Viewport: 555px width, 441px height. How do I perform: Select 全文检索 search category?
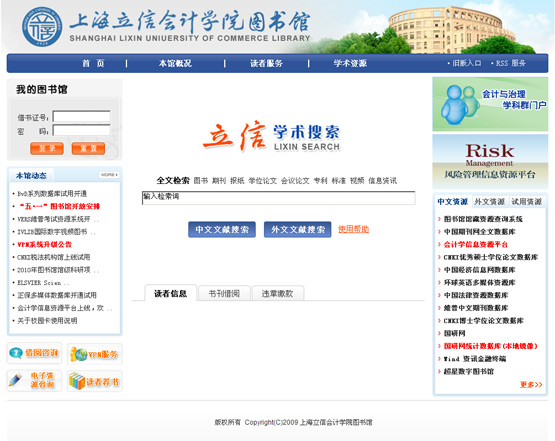[x=173, y=181]
